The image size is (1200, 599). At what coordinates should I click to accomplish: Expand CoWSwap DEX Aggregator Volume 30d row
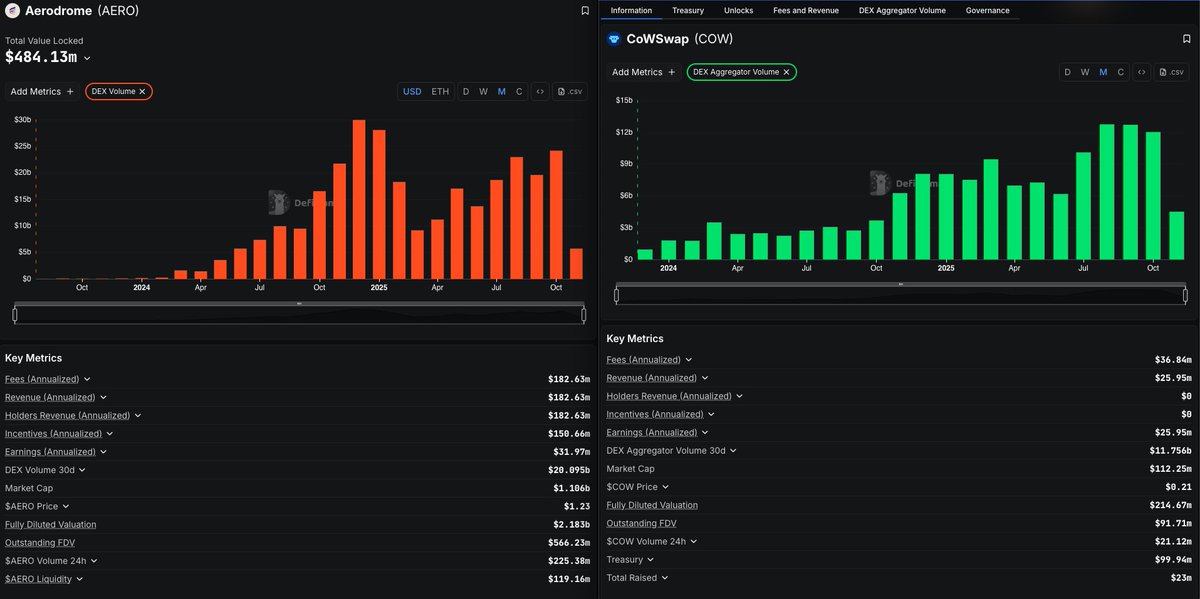click(733, 451)
